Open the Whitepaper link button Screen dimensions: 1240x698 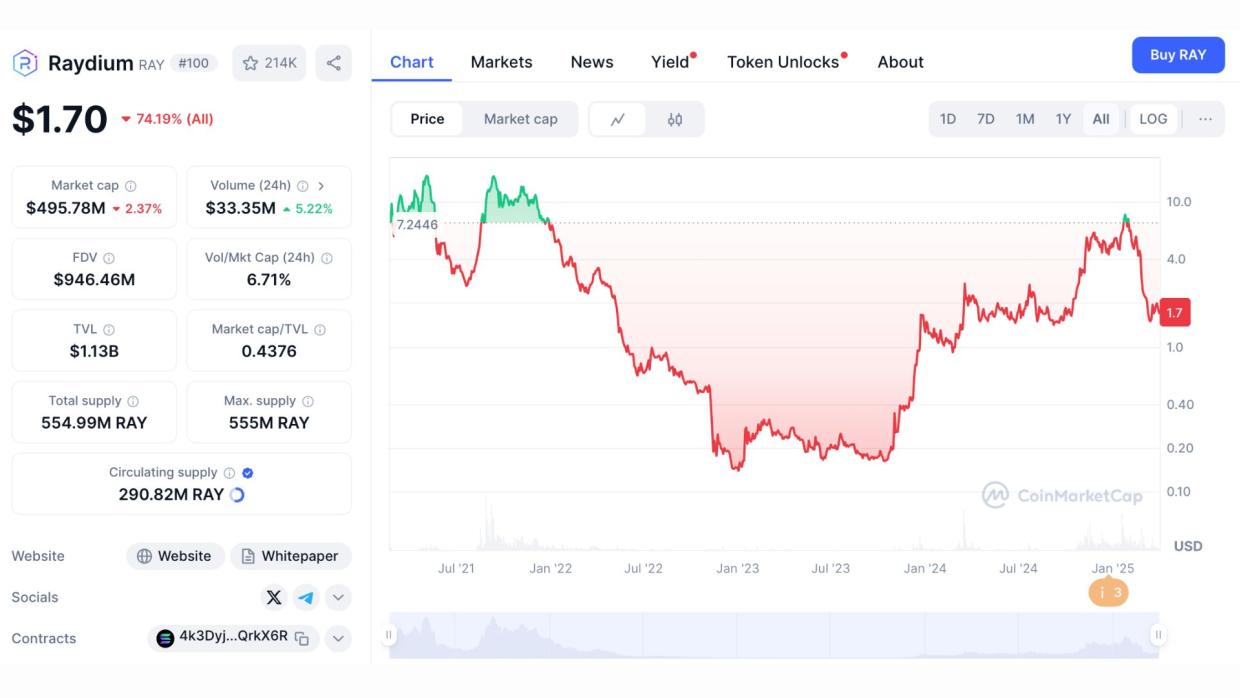tap(290, 556)
